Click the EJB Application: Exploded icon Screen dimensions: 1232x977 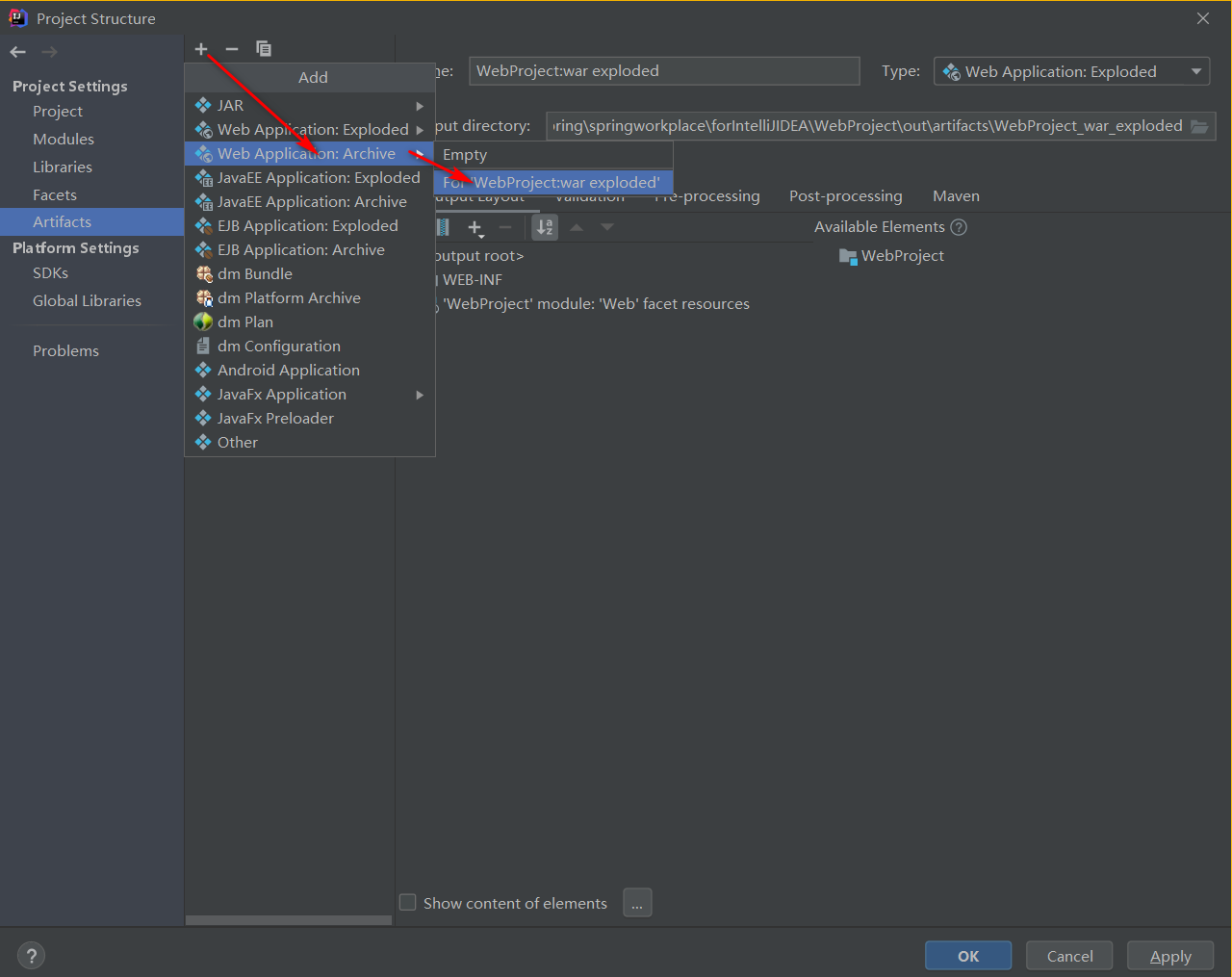(203, 226)
